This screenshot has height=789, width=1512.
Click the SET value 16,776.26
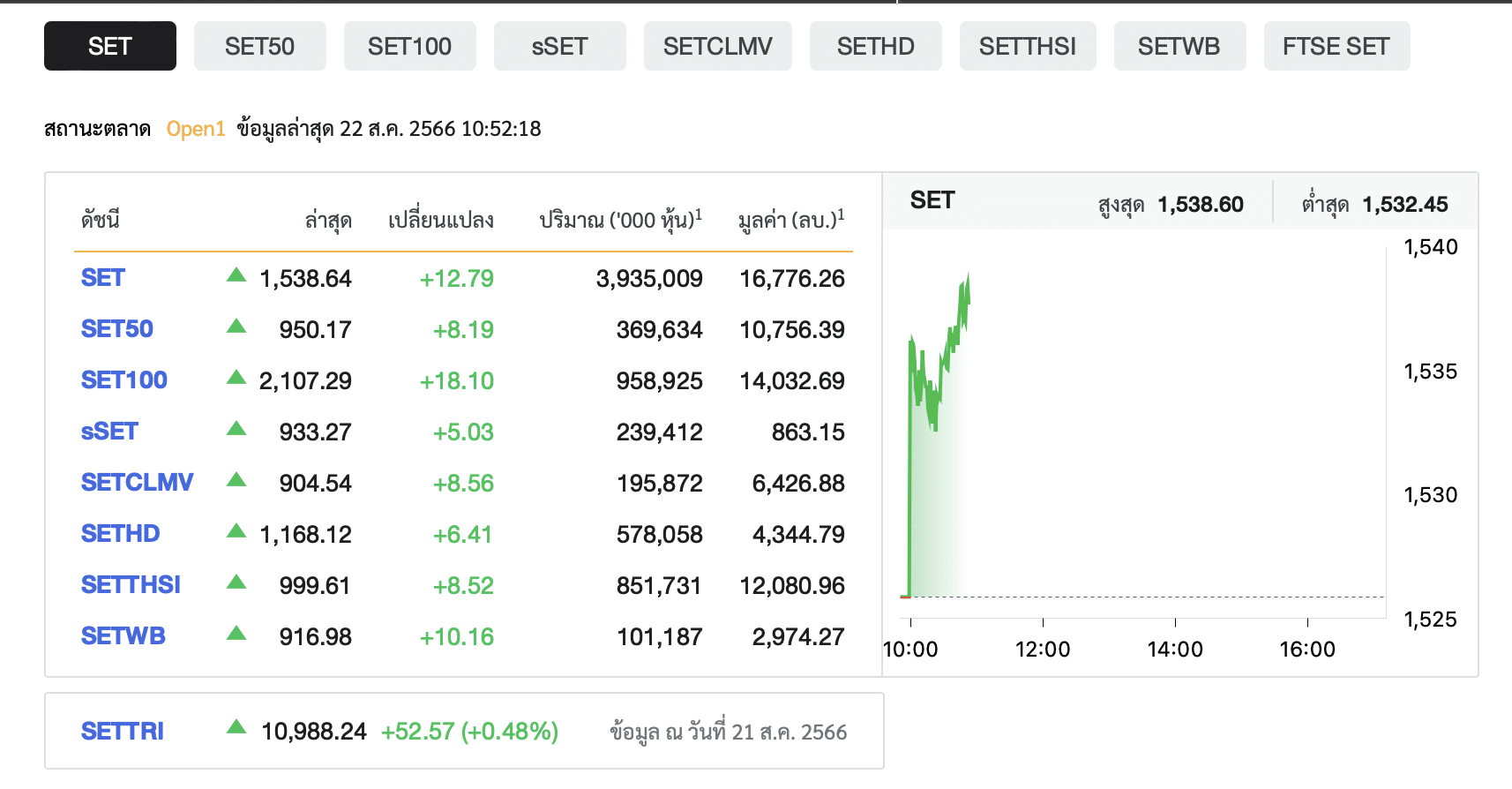coord(792,279)
